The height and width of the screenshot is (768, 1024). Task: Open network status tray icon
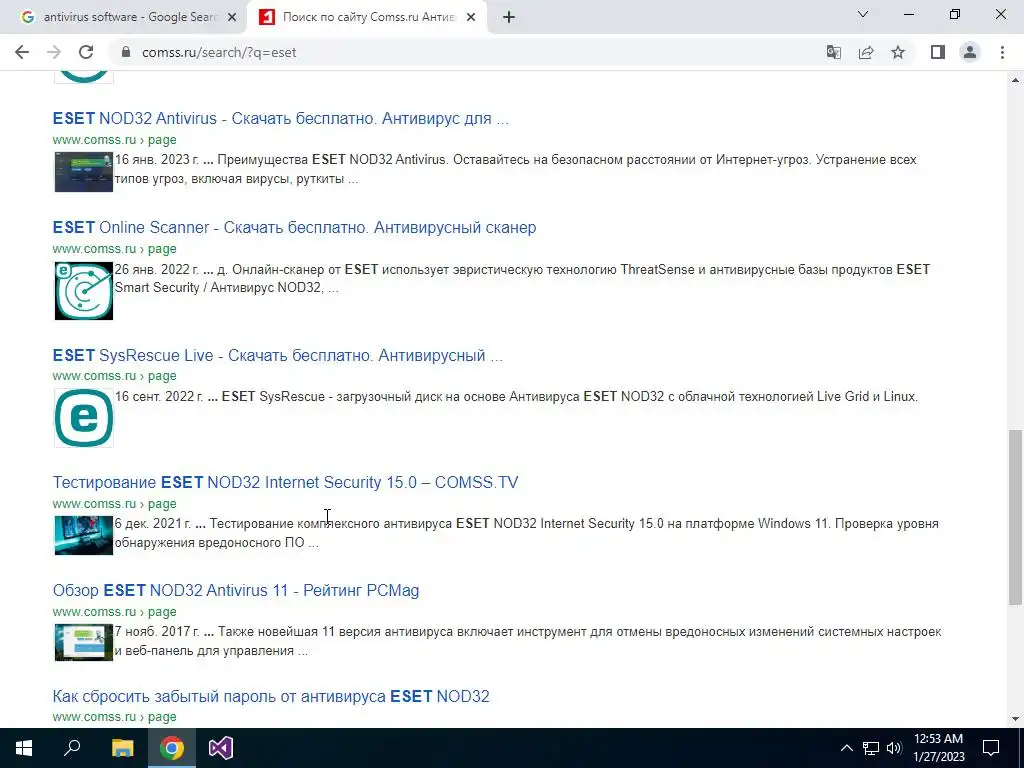click(x=871, y=748)
